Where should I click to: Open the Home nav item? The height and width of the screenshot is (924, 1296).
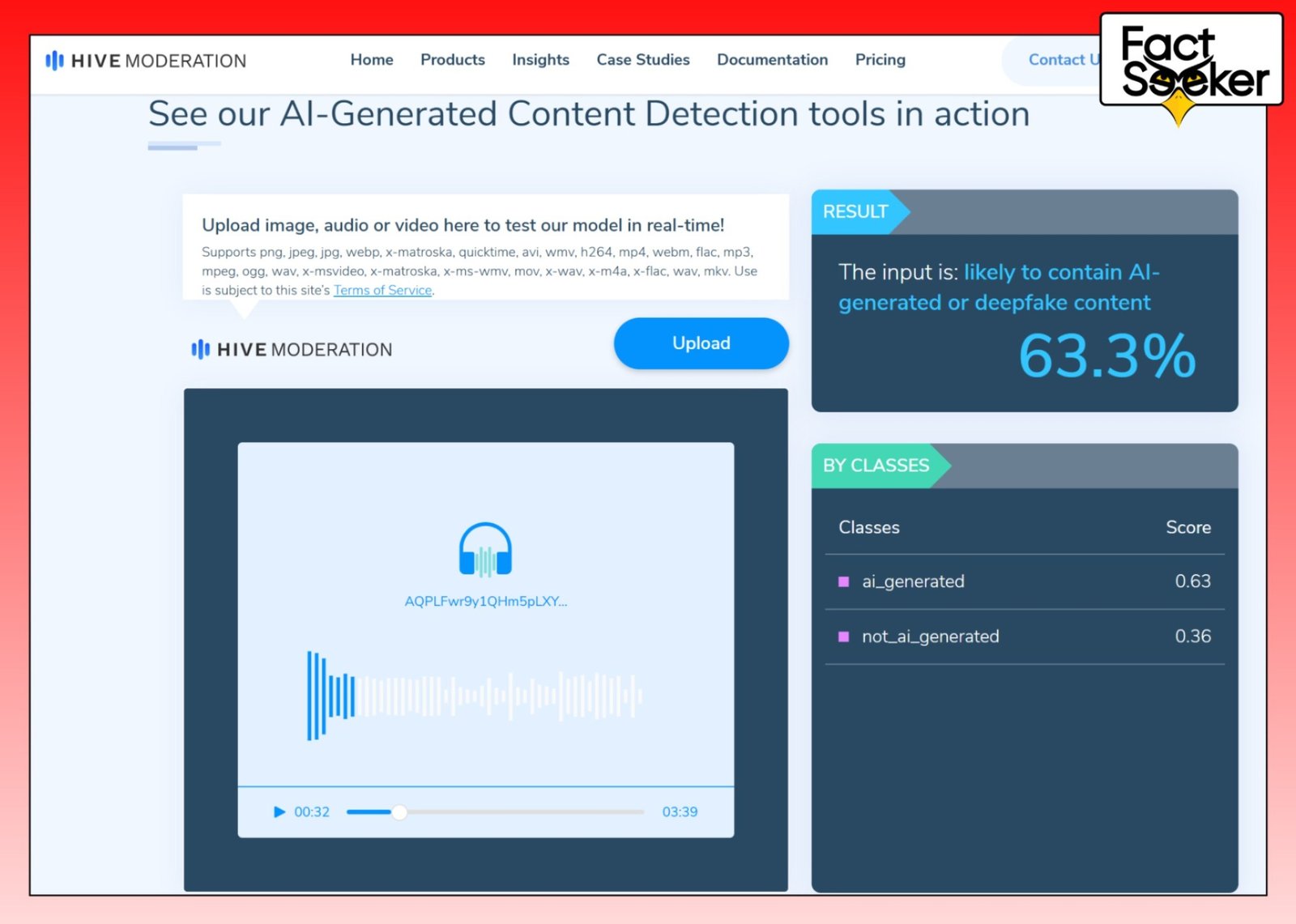(x=372, y=60)
